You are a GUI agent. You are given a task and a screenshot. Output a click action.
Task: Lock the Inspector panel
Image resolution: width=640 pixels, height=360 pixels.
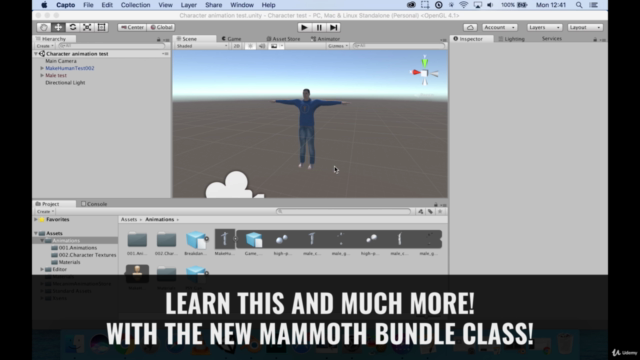(x=595, y=40)
